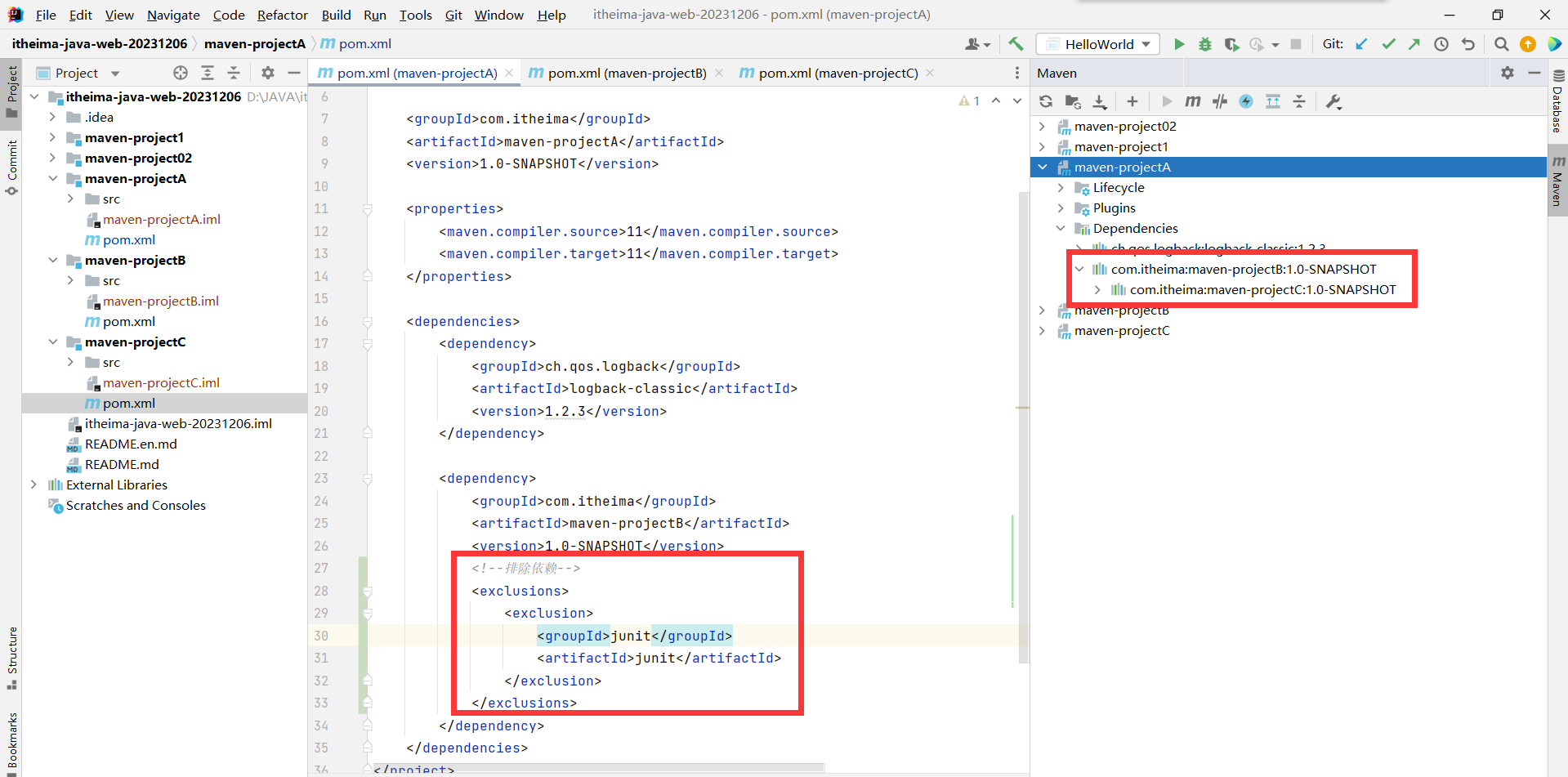Viewport: 1568px width, 777px height.
Task: Add Maven project with plus icon
Action: 1132,101
